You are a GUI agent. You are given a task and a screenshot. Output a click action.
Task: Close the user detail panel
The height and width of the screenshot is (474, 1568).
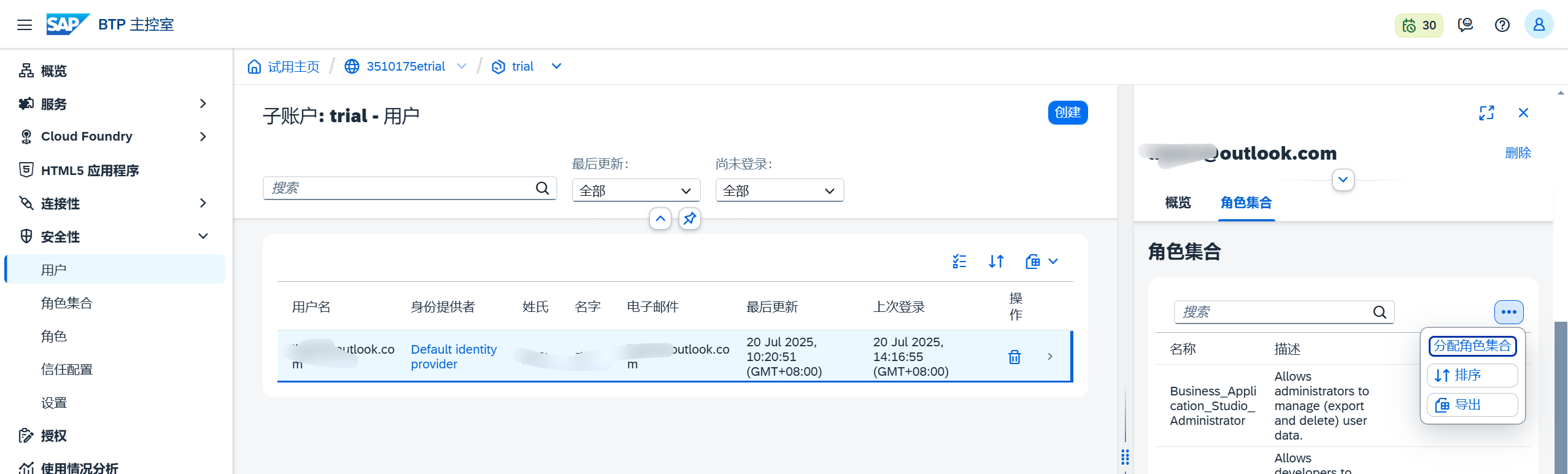[x=1523, y=113]
